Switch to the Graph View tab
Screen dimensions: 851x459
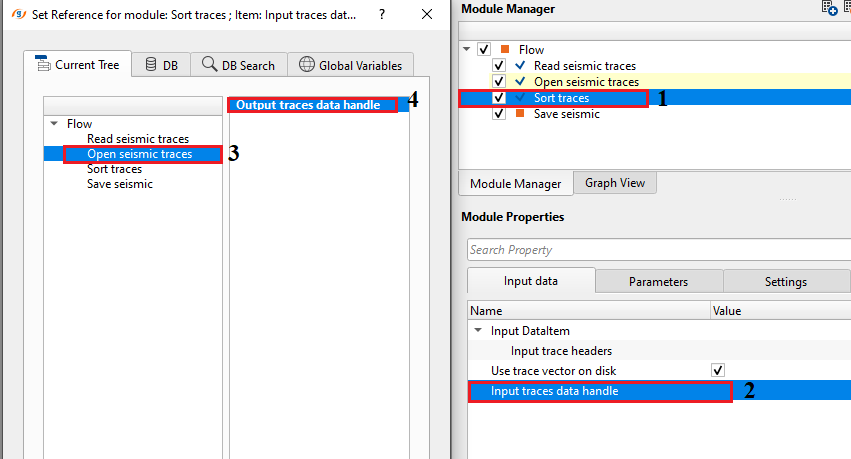coord(614,183)
